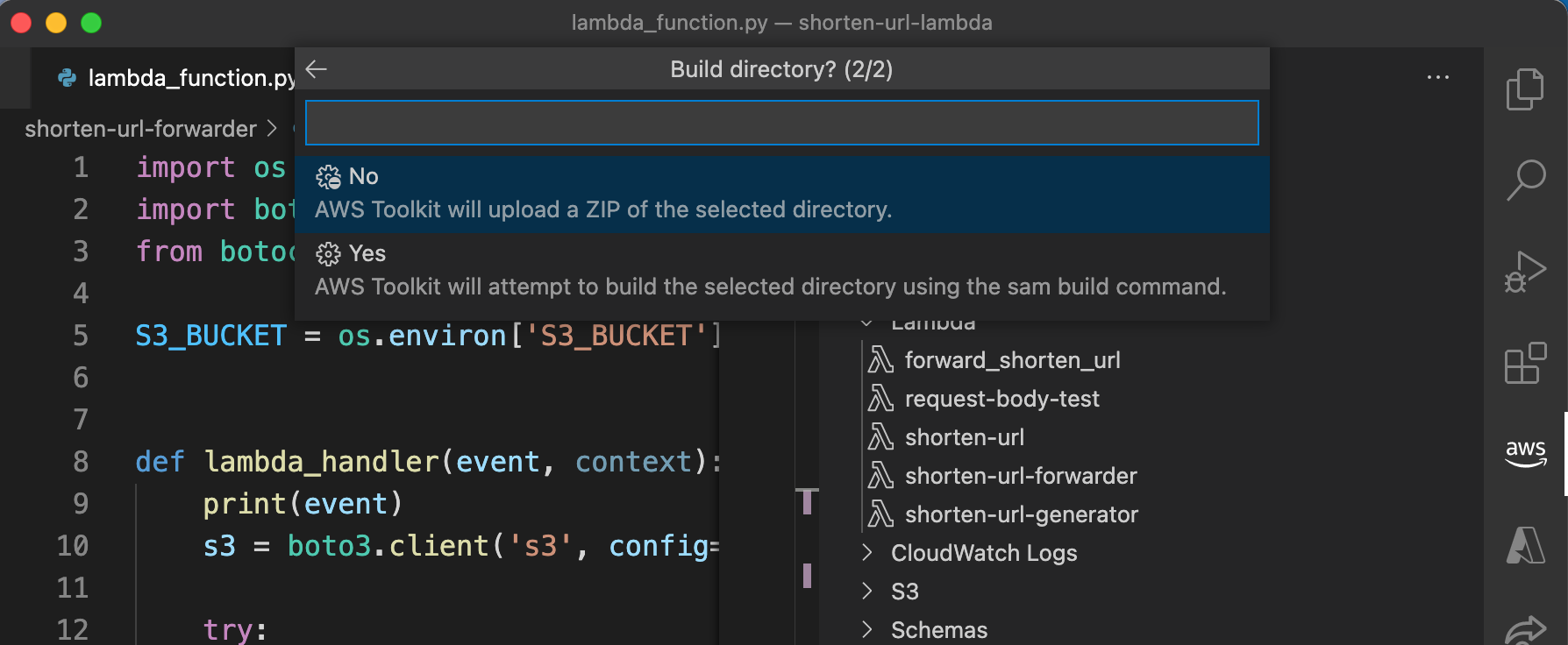Viewport: 1568px width, 645px height.
Task: Close the window with red button
Action: pyautogui.click(x=21, y=23)
